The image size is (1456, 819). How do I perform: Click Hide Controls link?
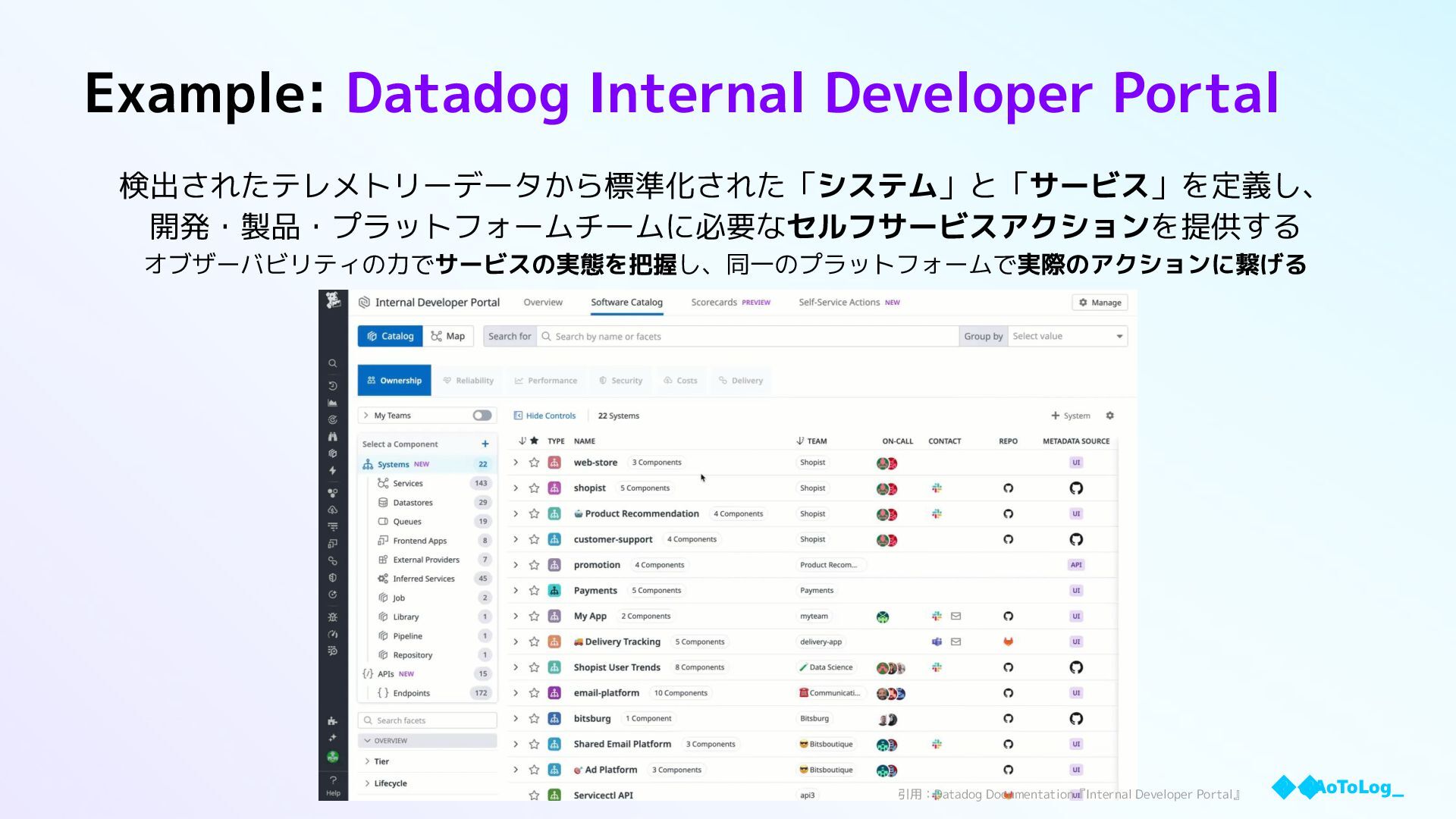[544, 416]
